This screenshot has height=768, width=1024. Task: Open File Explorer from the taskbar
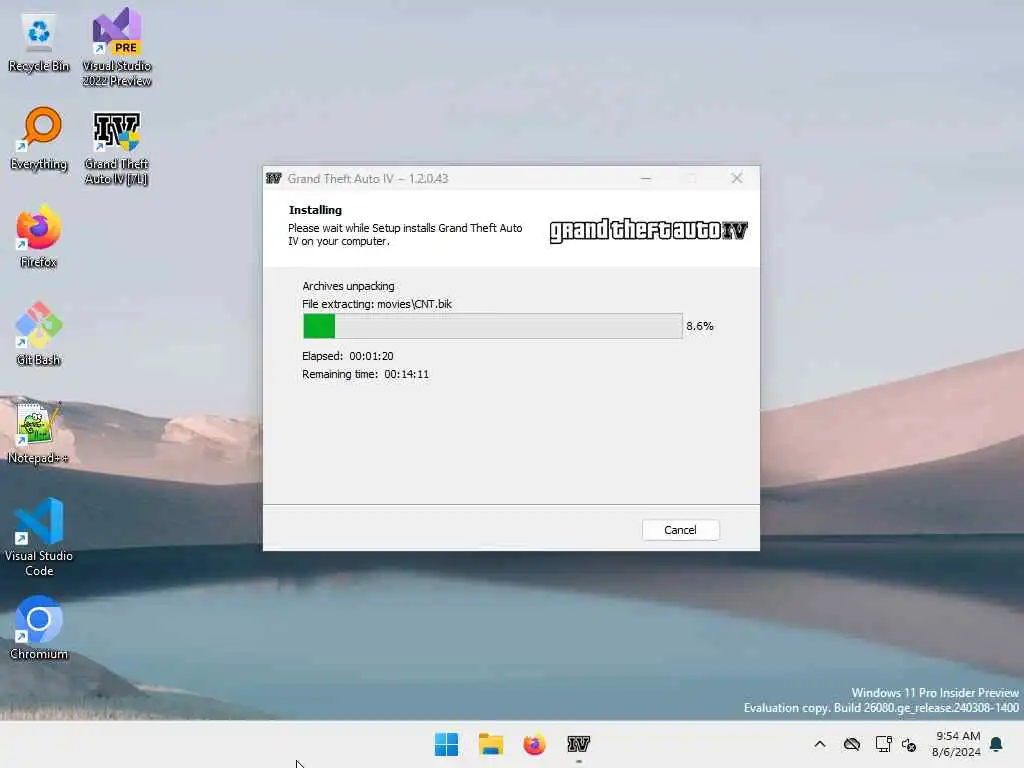pos(490,744)
